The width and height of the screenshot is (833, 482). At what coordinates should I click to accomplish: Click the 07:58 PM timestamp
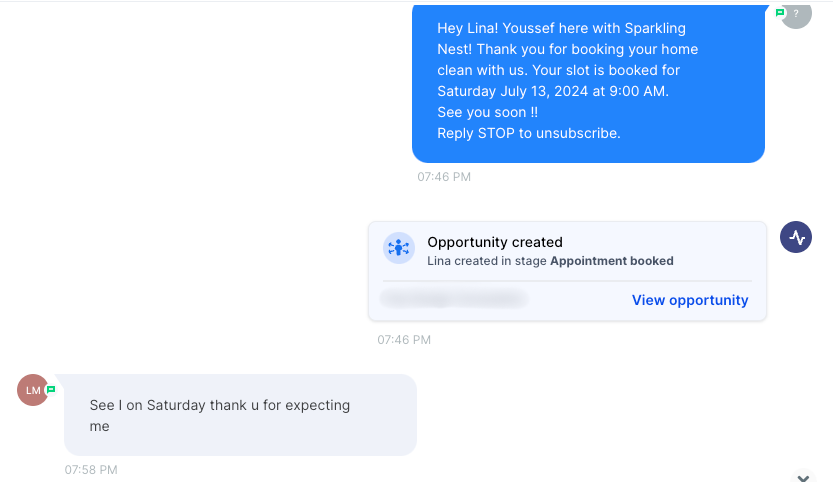click(x=91, y=470)
